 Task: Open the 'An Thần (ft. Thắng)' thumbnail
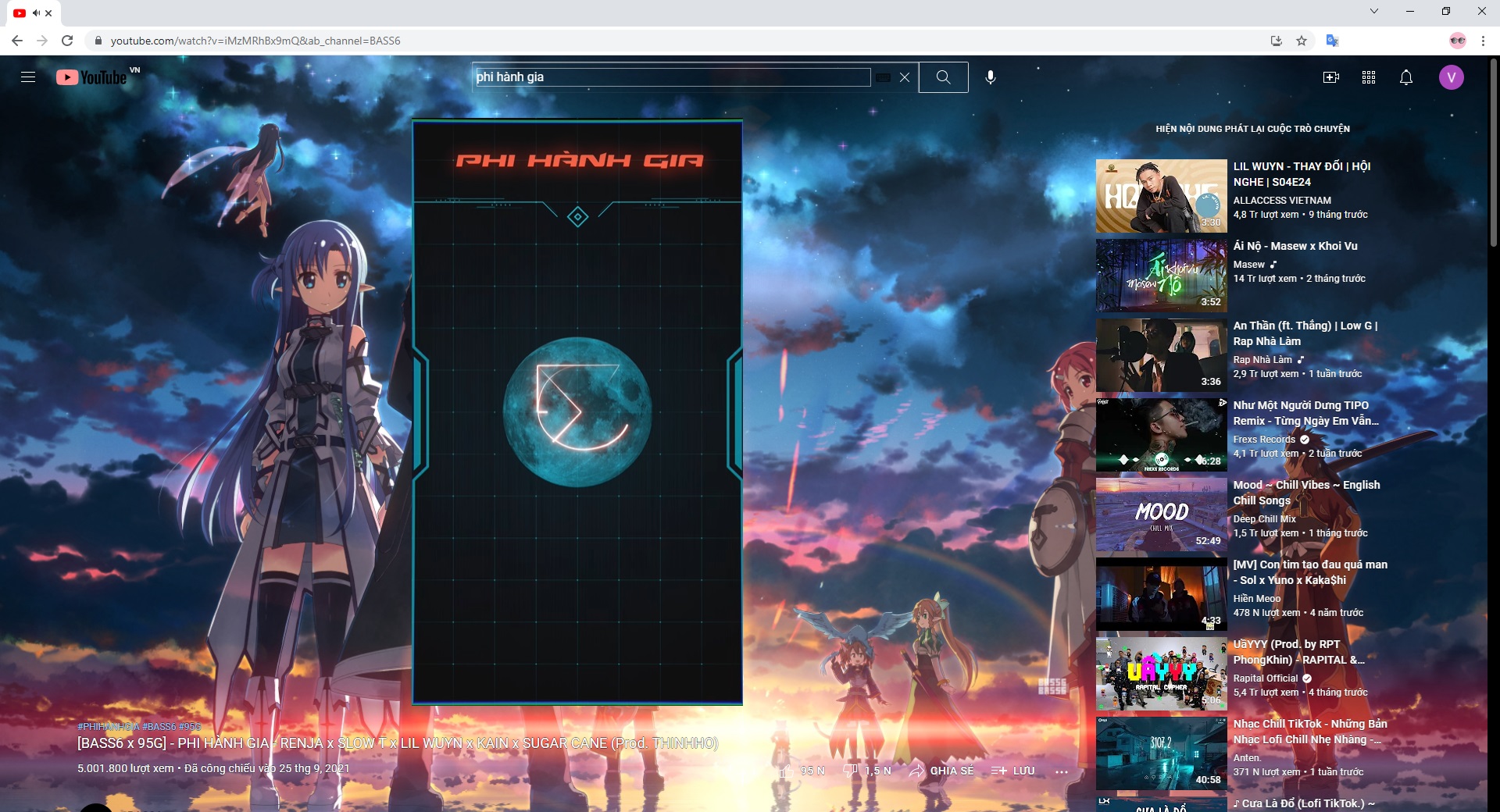pyautogui.click(x=1162, y=355)
